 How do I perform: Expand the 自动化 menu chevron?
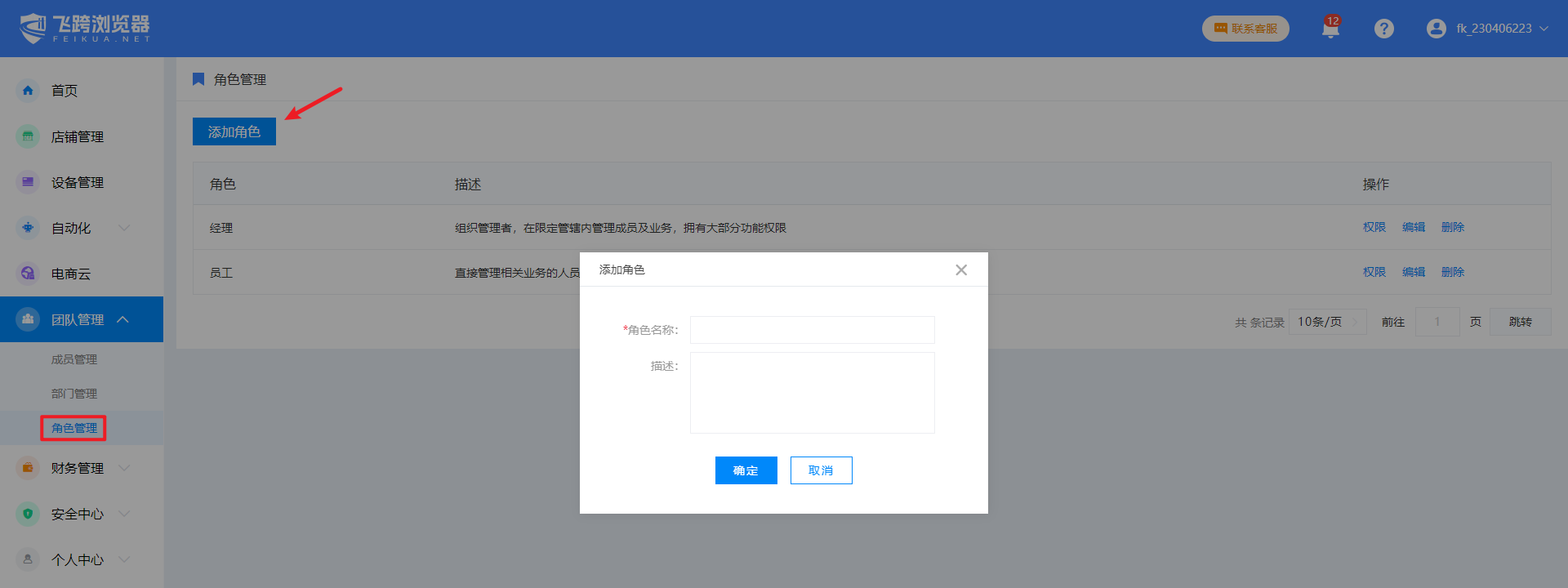point(124,228)
